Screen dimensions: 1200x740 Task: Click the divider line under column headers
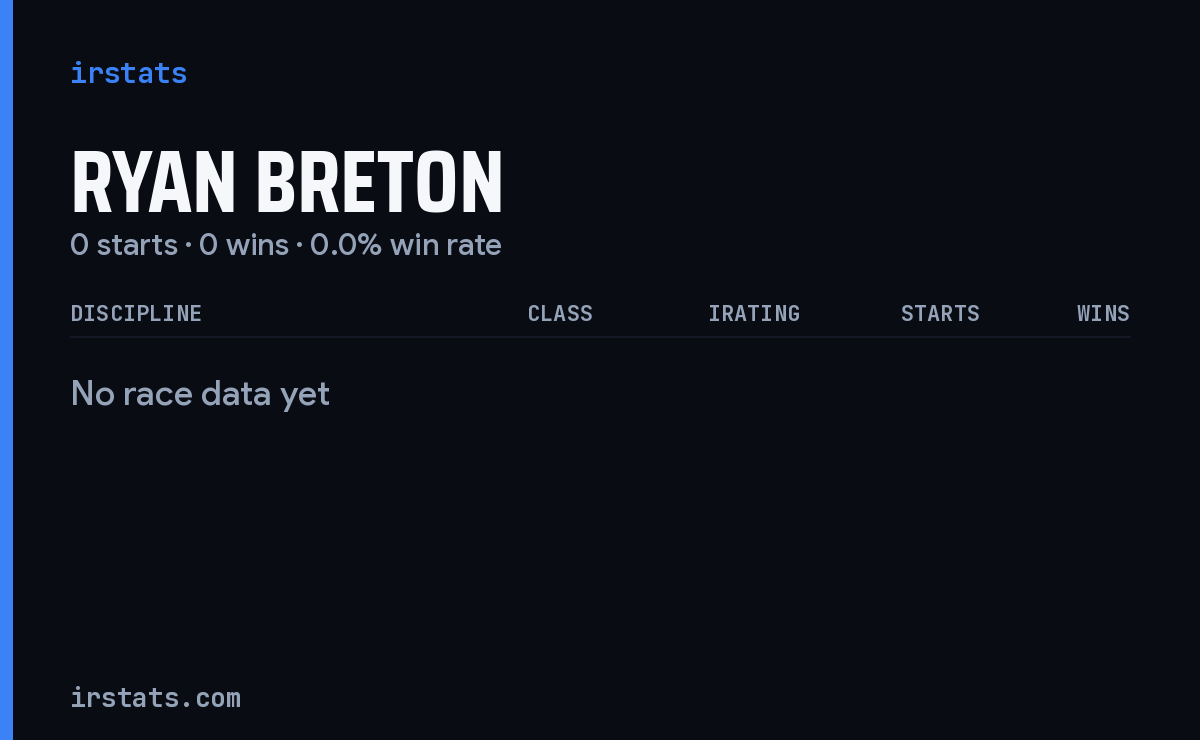click(600, 337)
